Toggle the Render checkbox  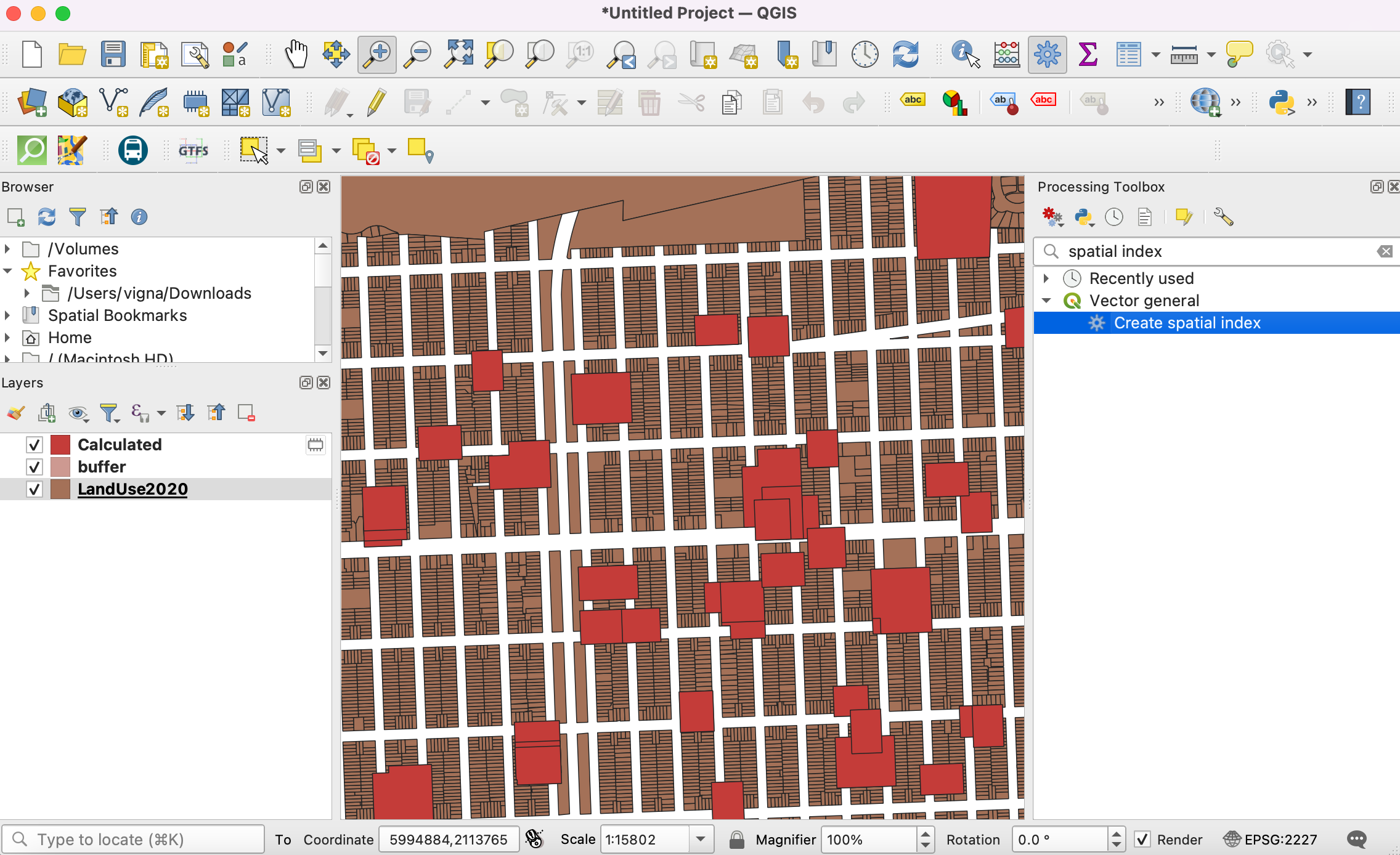click(1142, 839)
